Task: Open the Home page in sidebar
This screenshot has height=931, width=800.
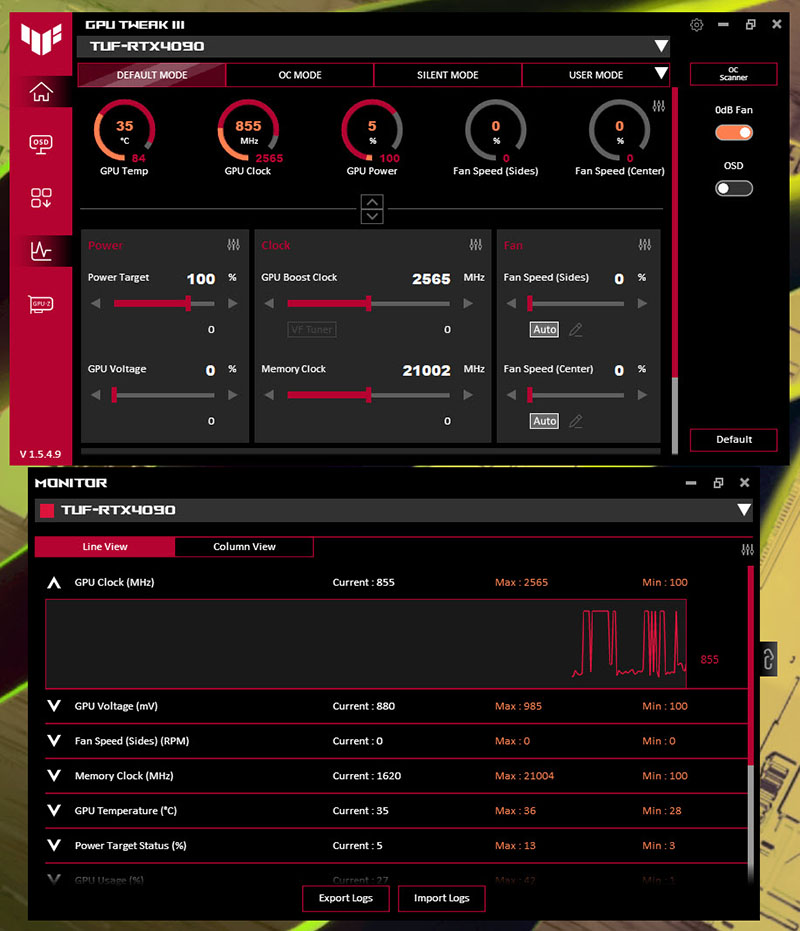Action: coord(41,92)
